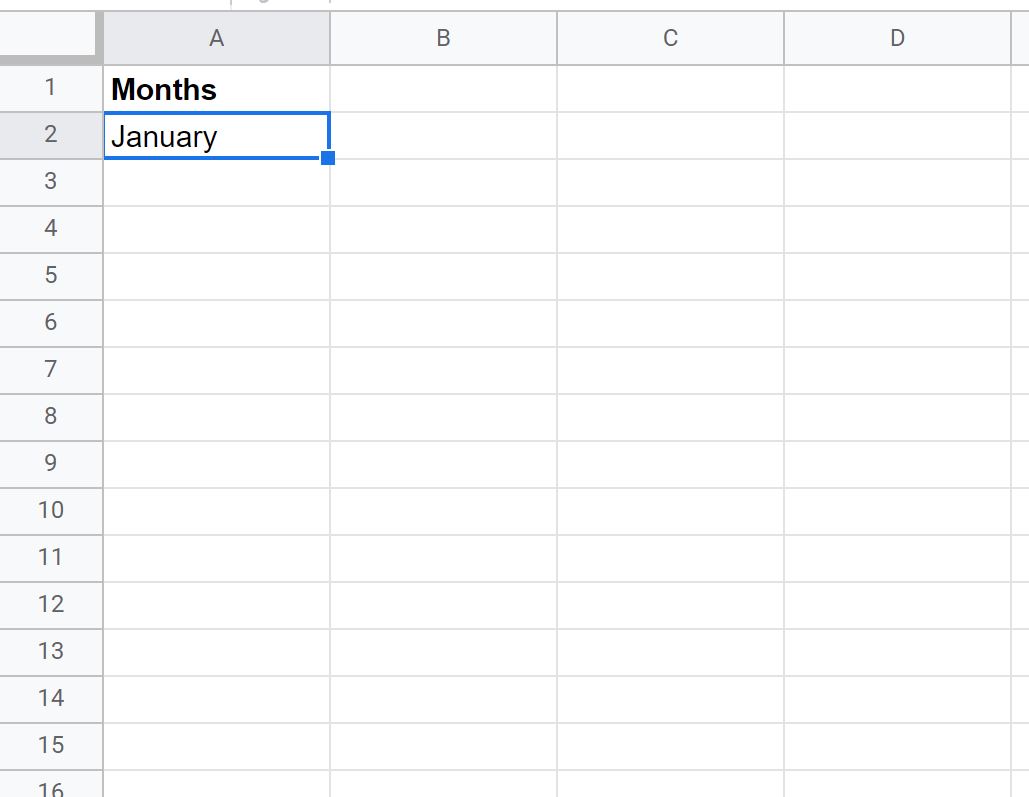Select row 1 header

pyautogui.click(x=51, y=88)
